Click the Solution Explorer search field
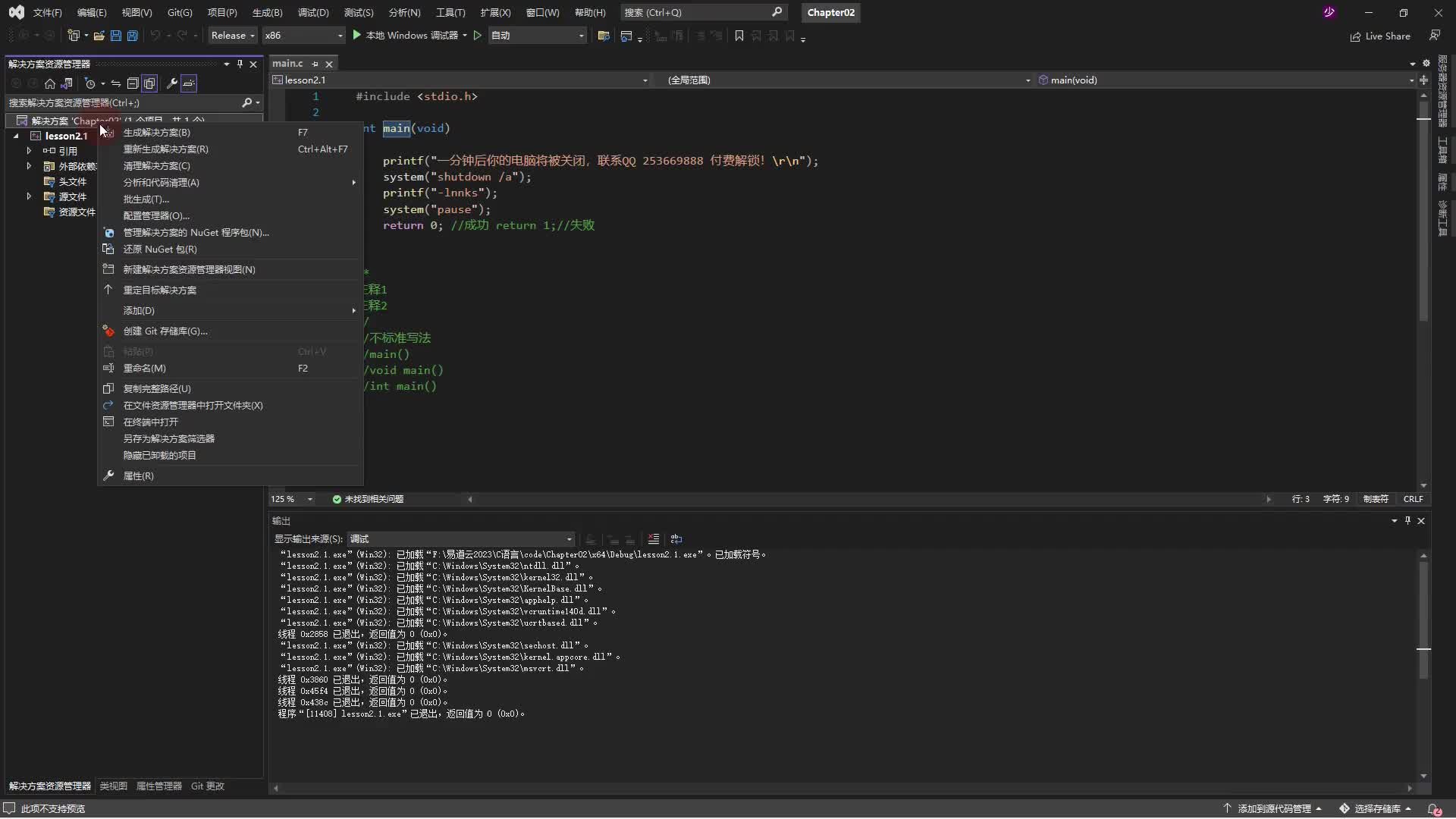Image resolution: width=1456 pixels, height=819 pixels. click(123, 102)
